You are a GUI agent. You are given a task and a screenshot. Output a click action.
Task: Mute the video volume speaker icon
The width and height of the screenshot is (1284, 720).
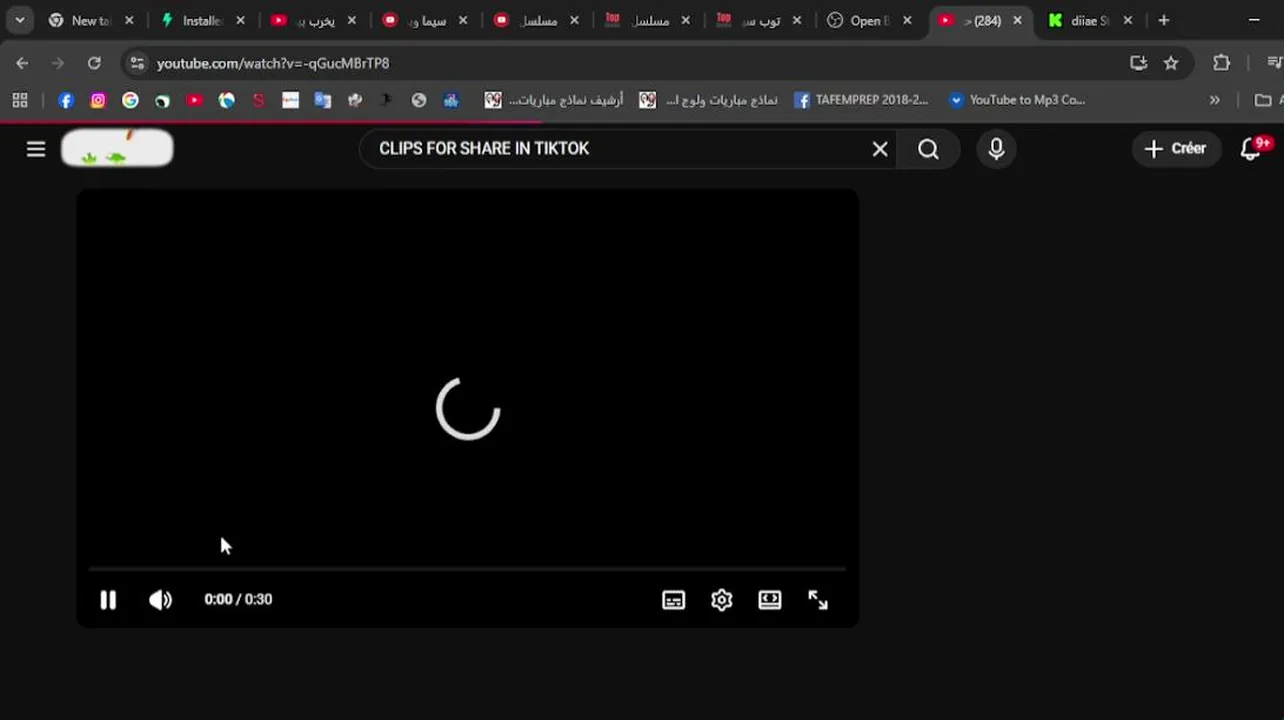tap(160, 599)
